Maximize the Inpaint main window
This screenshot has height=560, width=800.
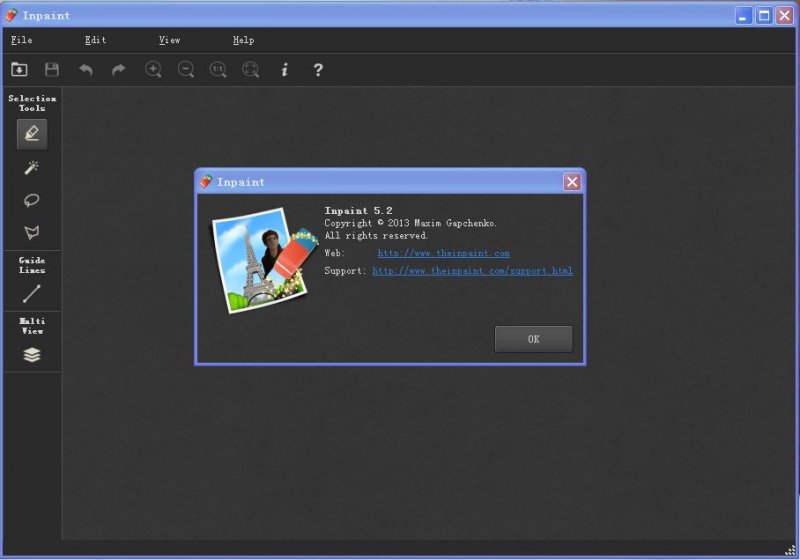[764, 15]
